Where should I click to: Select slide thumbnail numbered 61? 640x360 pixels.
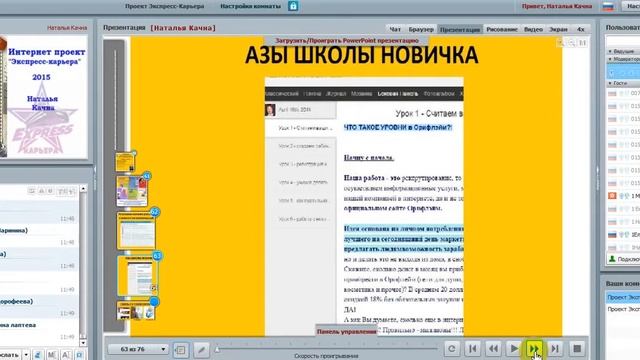tap(132, 190)
